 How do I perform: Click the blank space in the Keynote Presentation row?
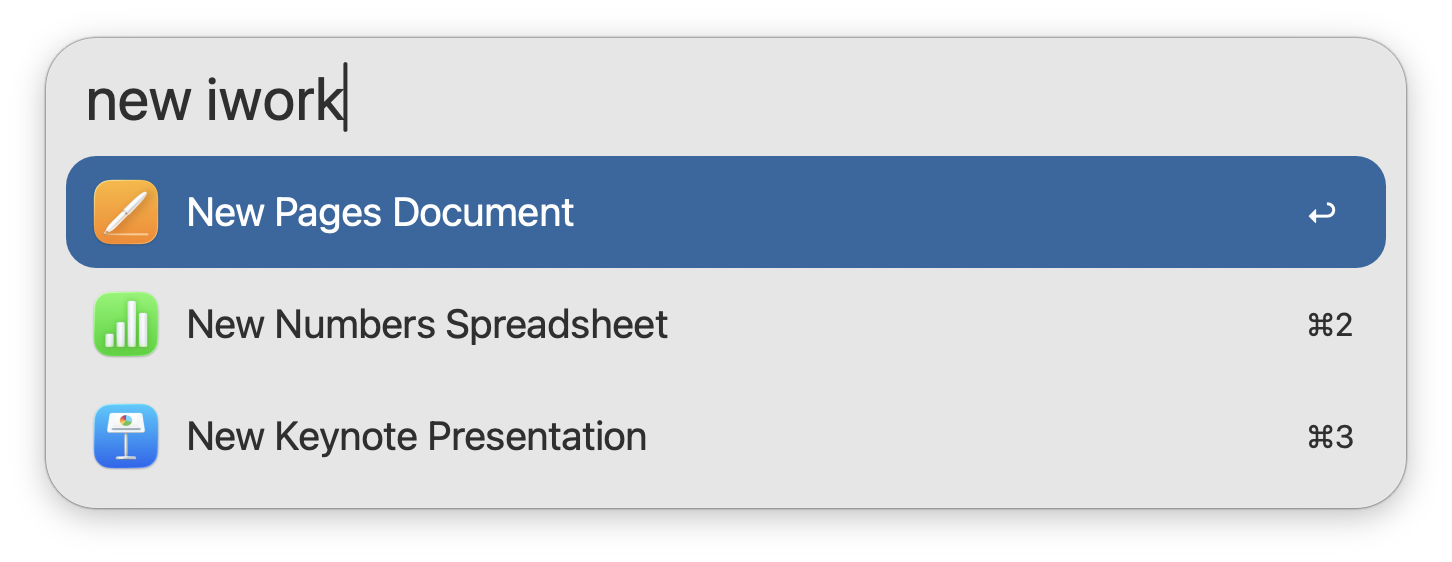pyautogui.click(x=970, y=436)
